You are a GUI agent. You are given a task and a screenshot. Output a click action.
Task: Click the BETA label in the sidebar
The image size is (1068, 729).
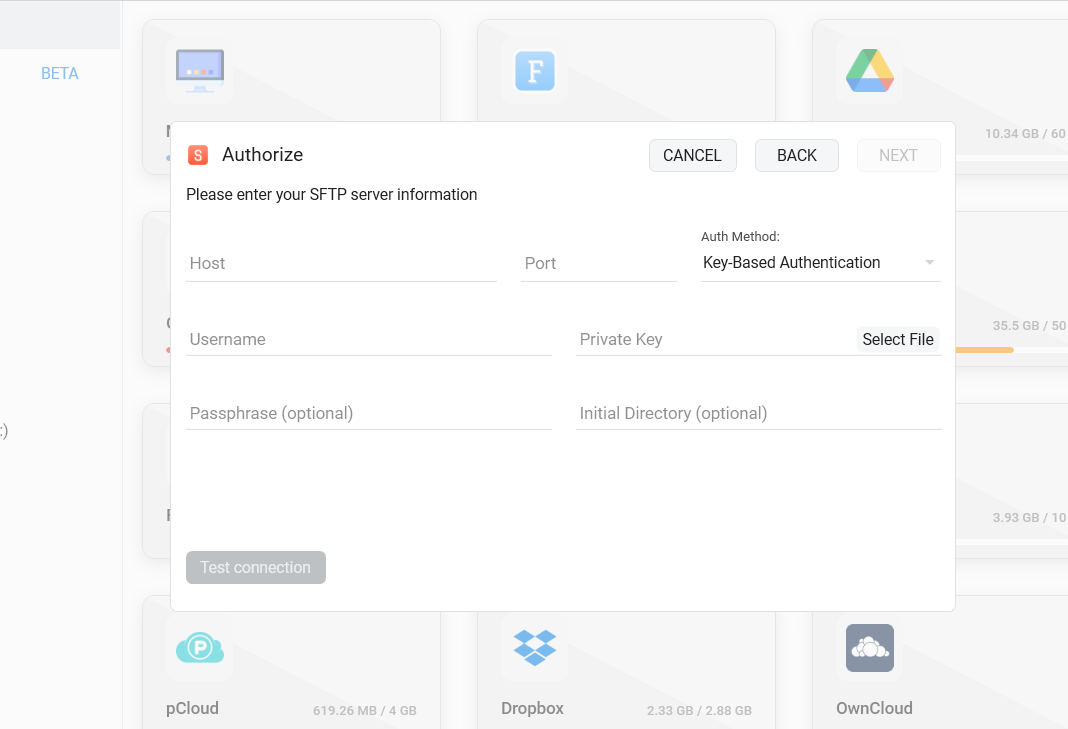[x=59, y=72]
